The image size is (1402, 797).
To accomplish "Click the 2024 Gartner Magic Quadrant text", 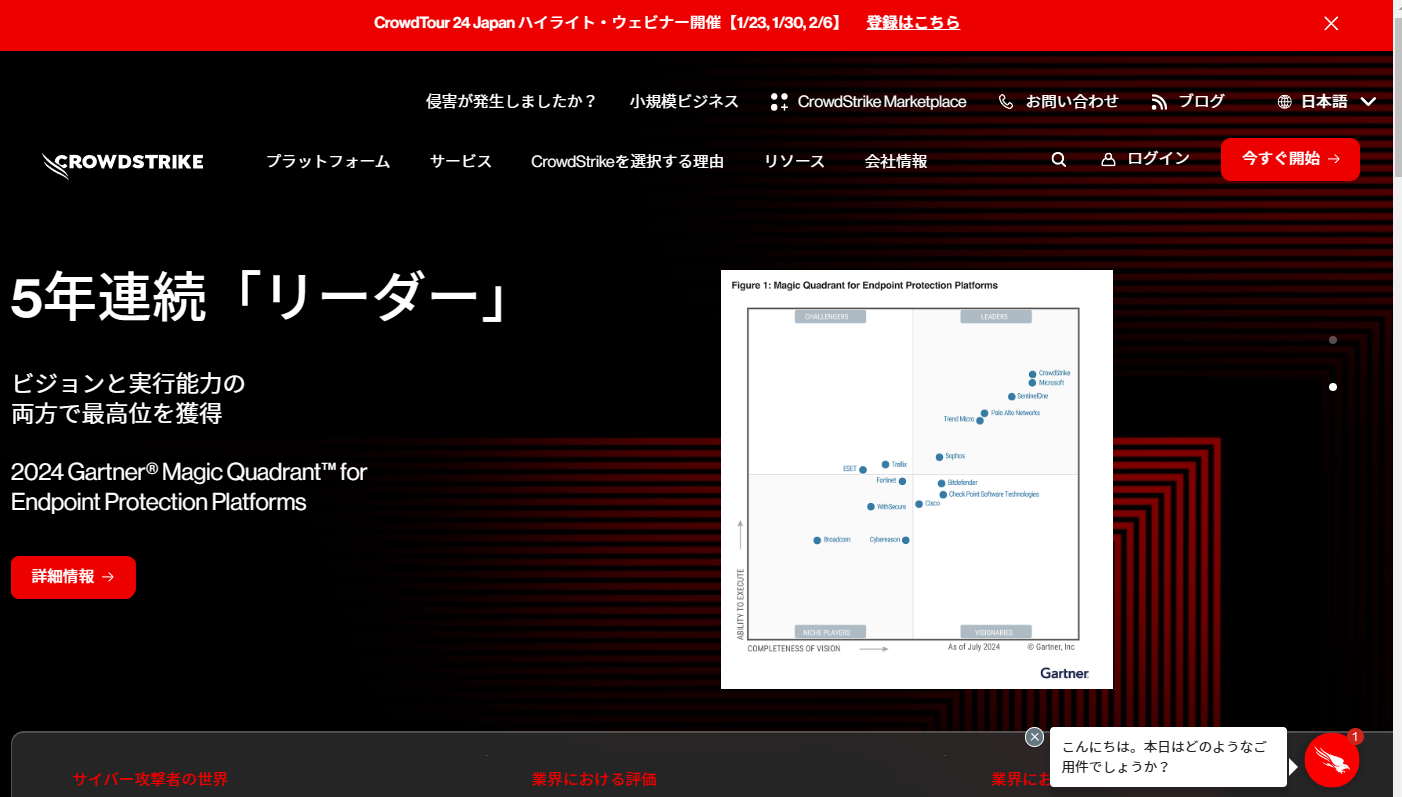I will click(x=189, y=486).
